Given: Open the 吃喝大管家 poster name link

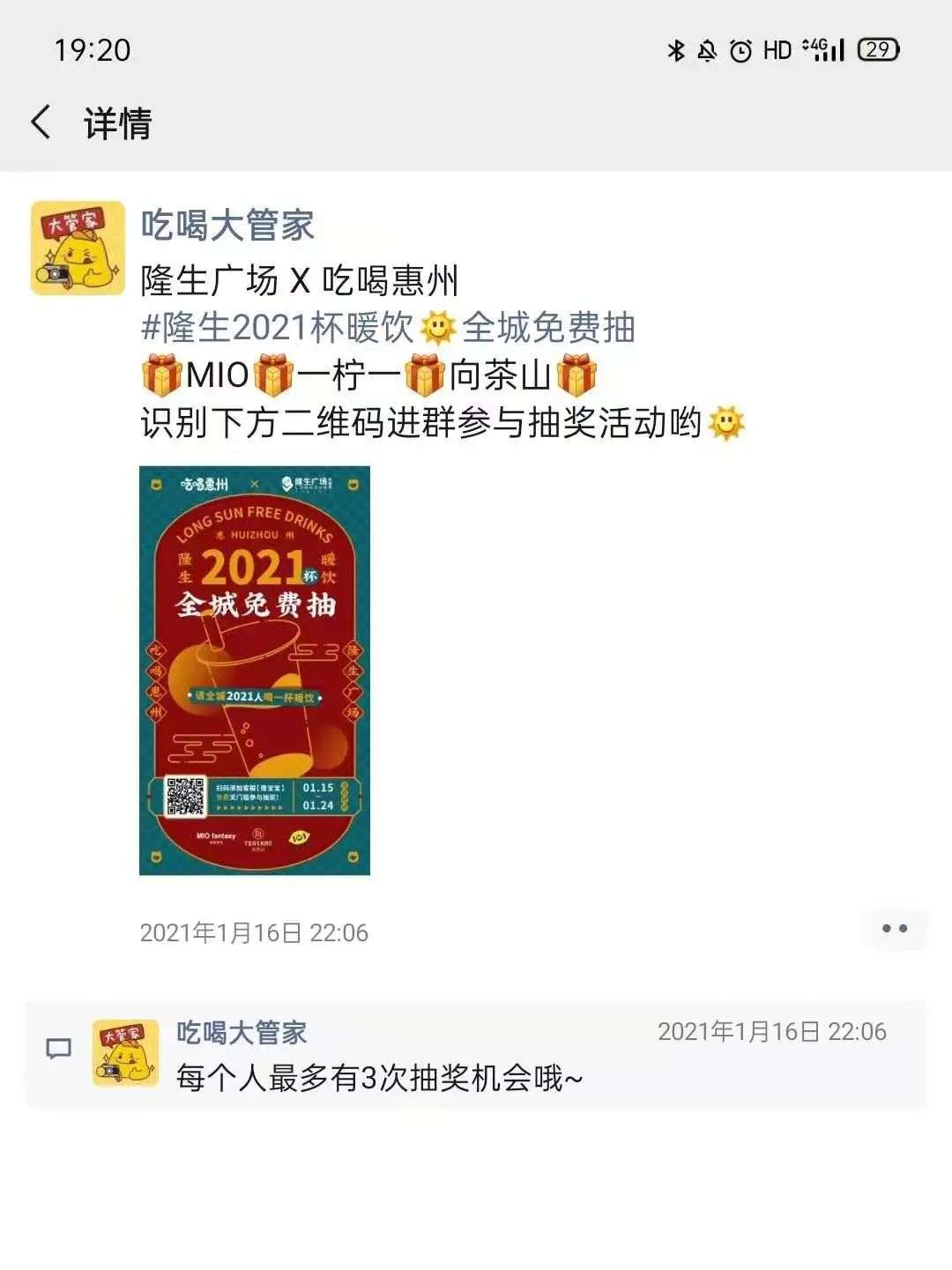Looking at the screenshot, I should [227, 225].
